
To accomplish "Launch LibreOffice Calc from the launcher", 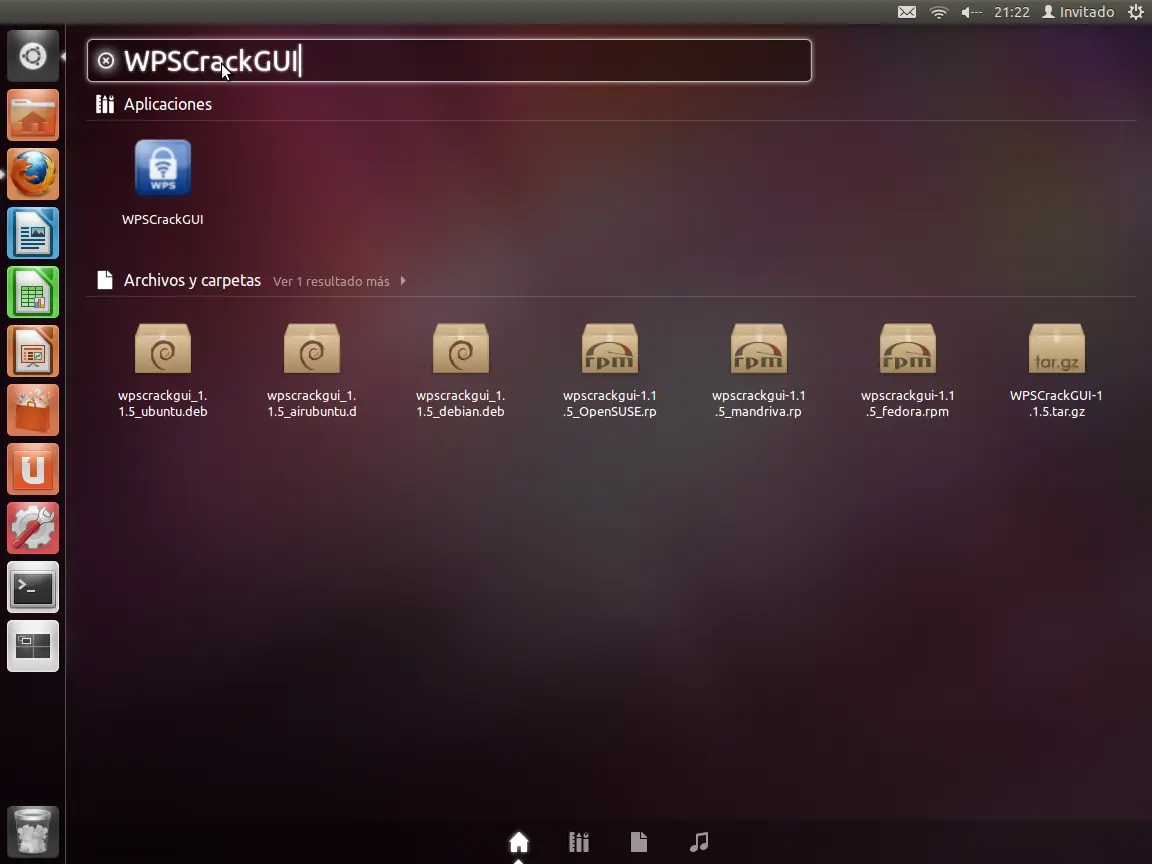I will [33, 292].
